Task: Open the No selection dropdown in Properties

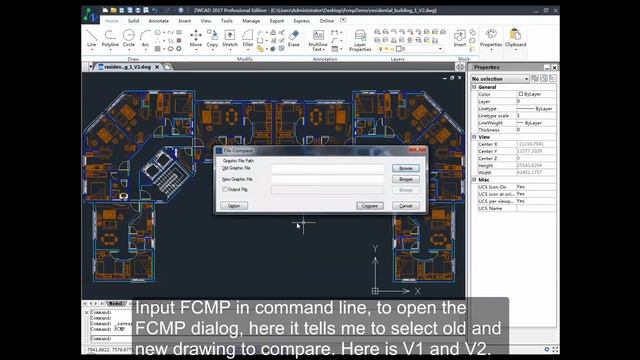Action: [500, 78]
